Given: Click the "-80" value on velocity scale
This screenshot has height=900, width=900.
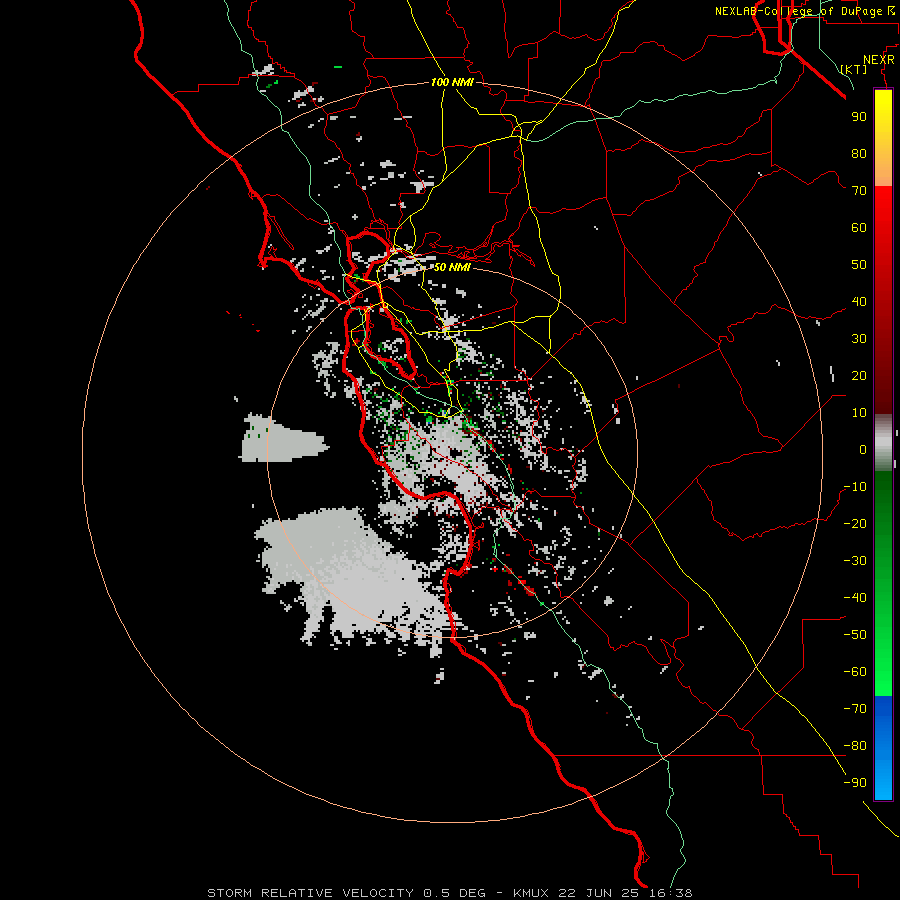Looking at the screenshot, I should 855,746.
